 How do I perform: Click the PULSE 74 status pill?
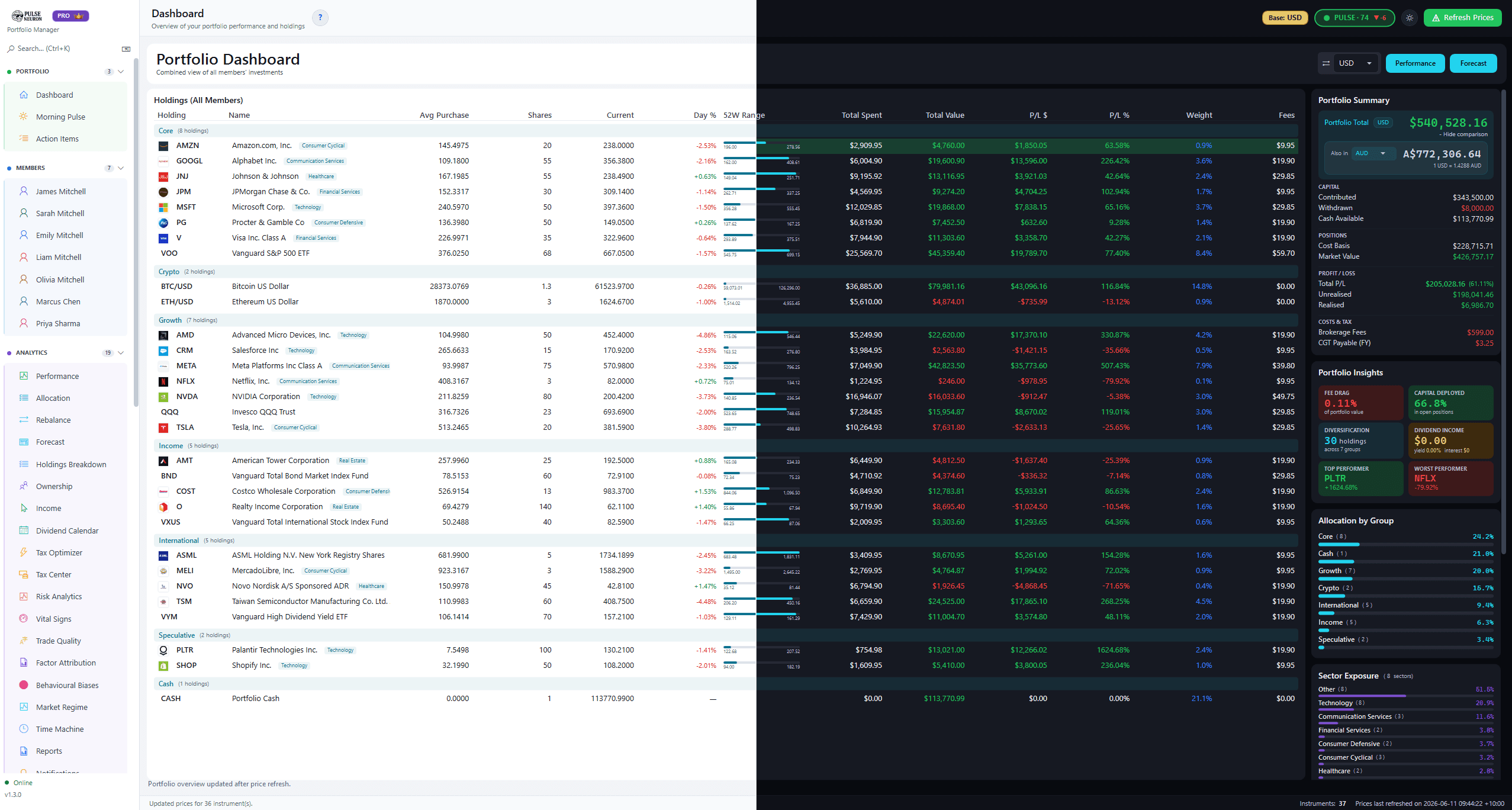[x=1355, y=18]
